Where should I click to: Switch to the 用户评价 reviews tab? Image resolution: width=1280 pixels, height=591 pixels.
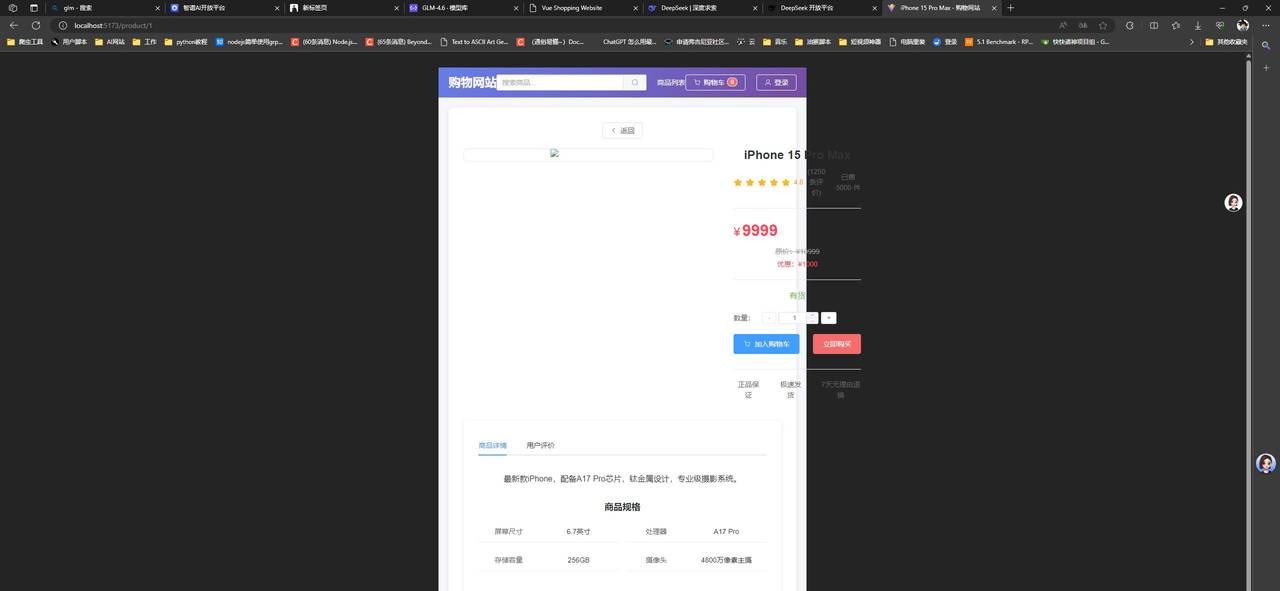(540, 445)
